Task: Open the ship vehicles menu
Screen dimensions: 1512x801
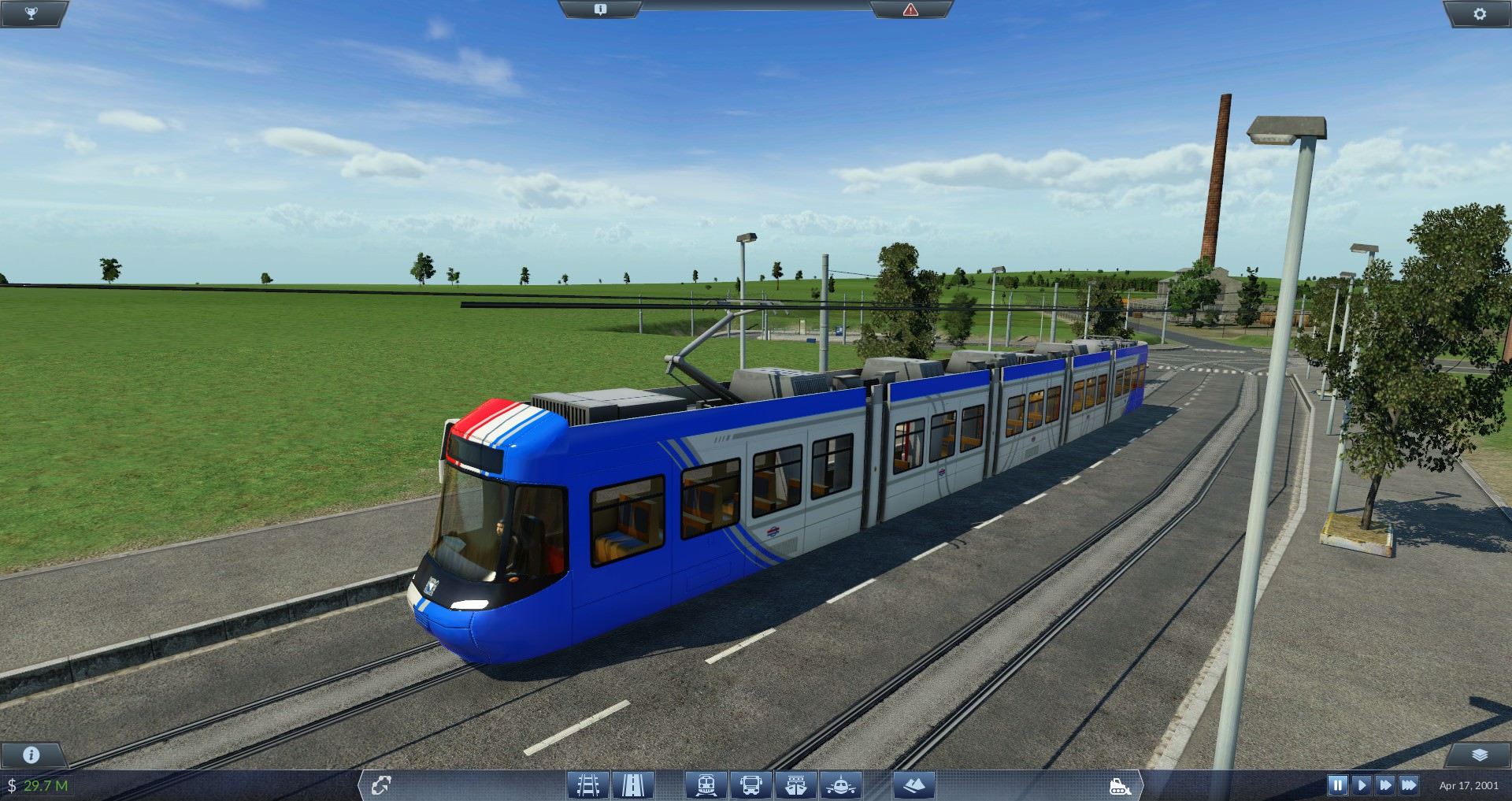Action: click(795, 785)
